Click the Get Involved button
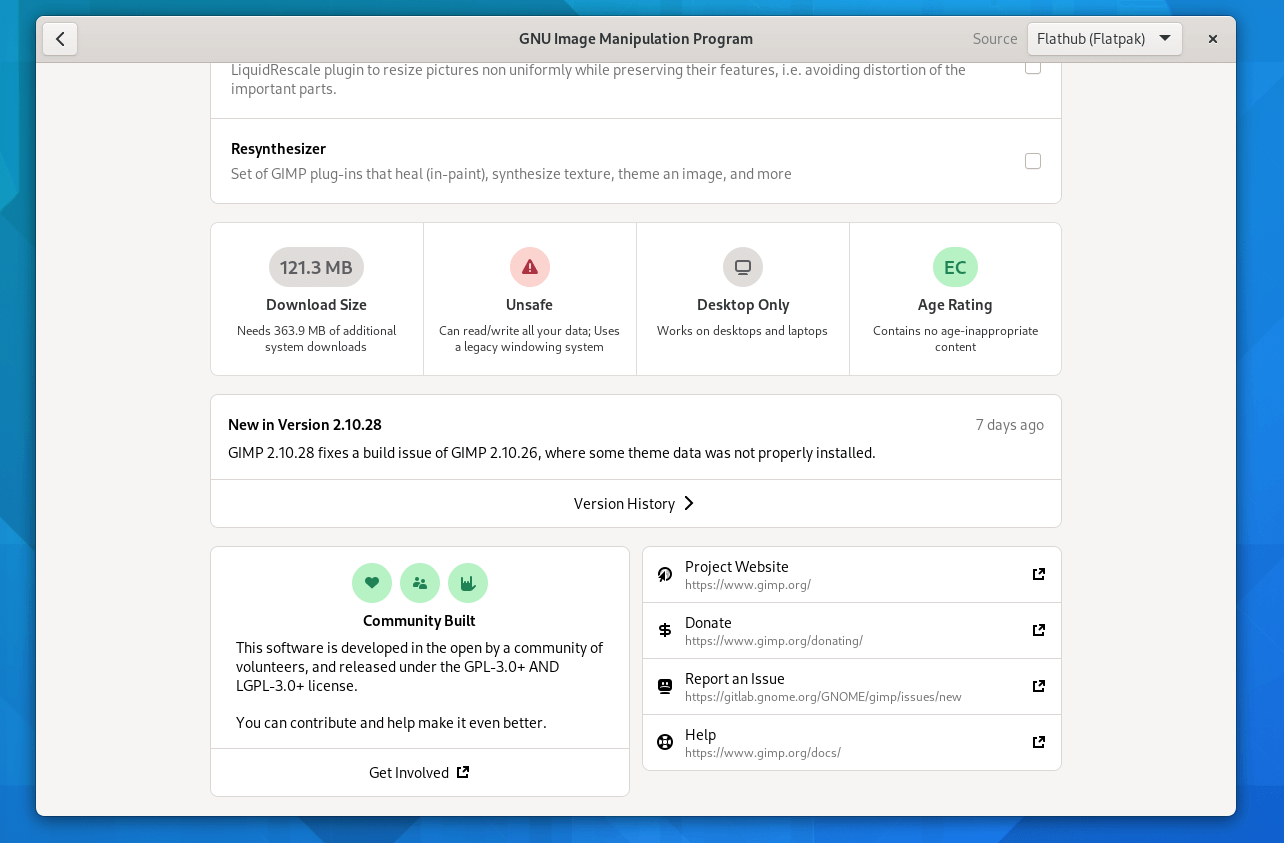 pyautogui.click(x=419, y=772)
